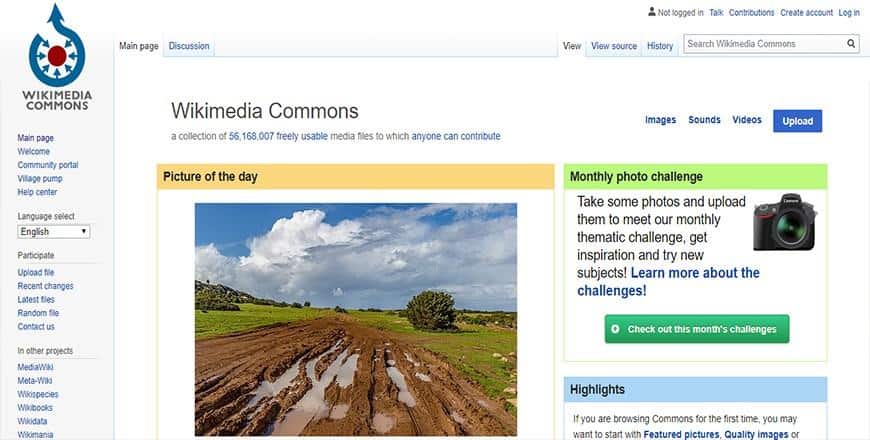Open the View source tab
The image size is (870, 440).
(x=613, y=46)
